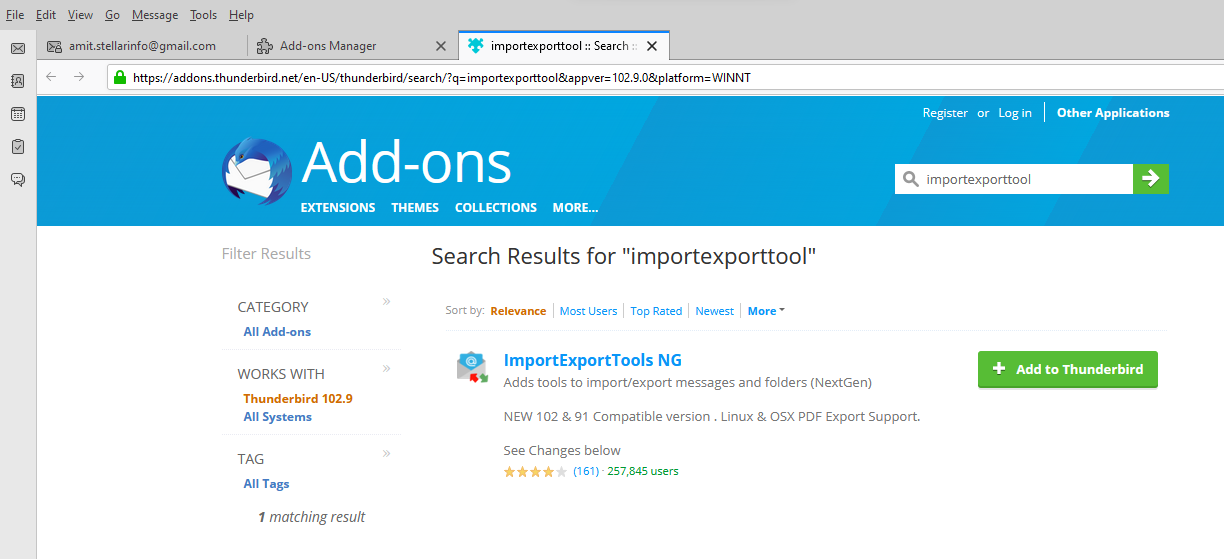Viewport: 1224px width, 559px height.
Task: Open the File menu
Action: (x=15, y=15)
